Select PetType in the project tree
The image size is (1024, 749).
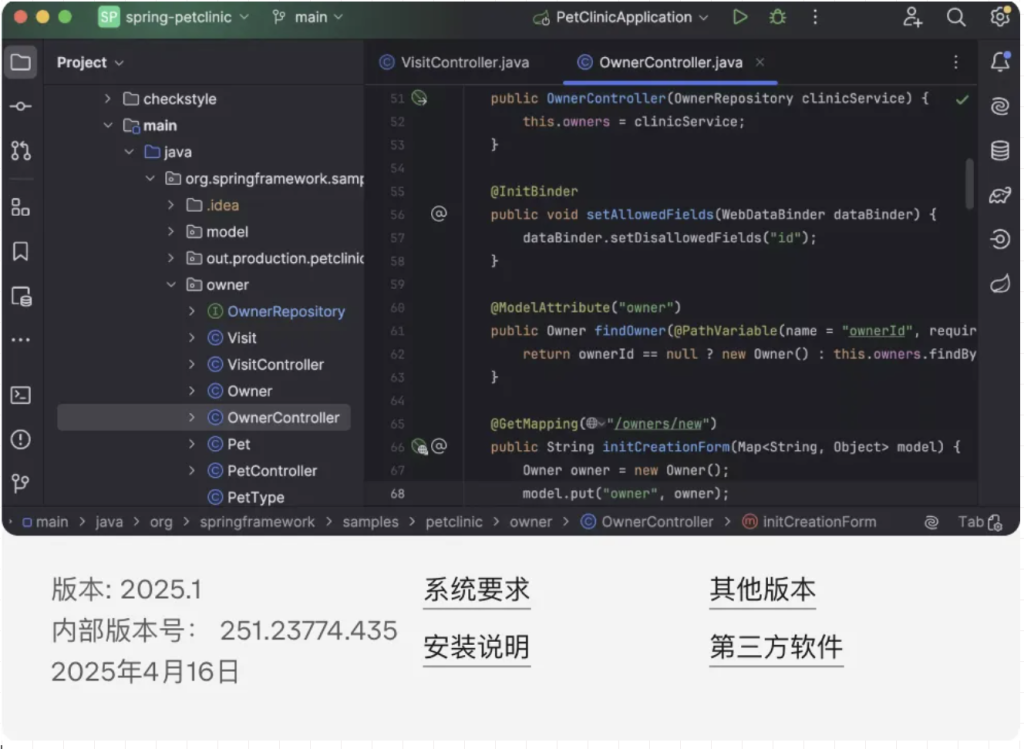coord(255,498)
